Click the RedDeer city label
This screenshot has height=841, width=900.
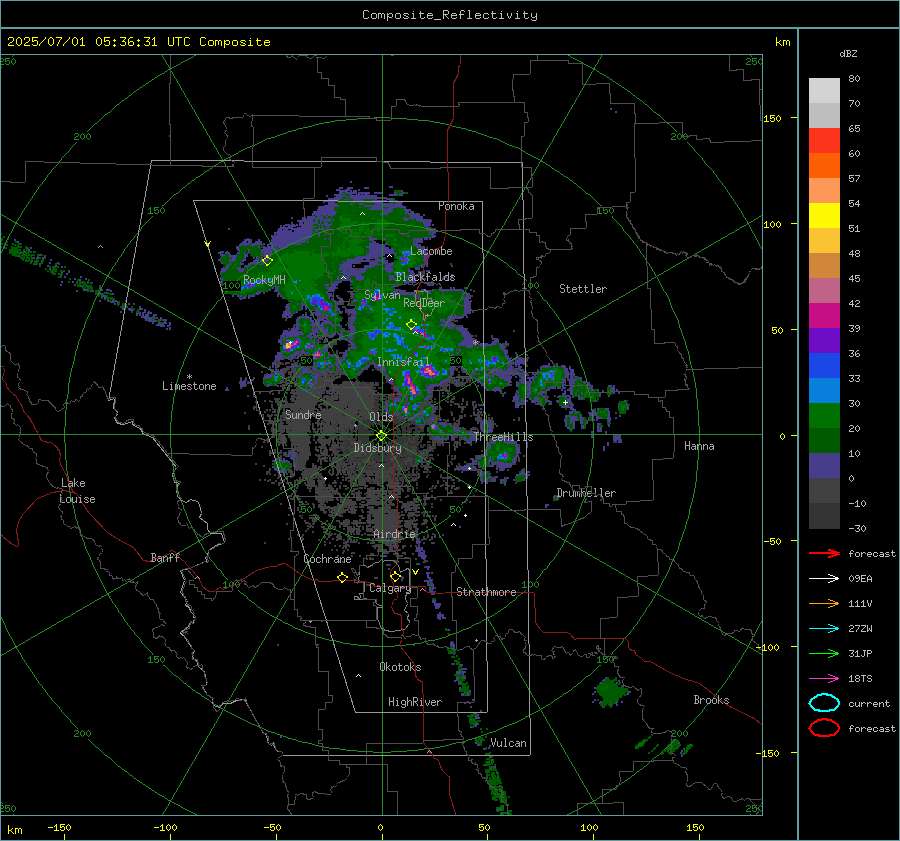424,303
